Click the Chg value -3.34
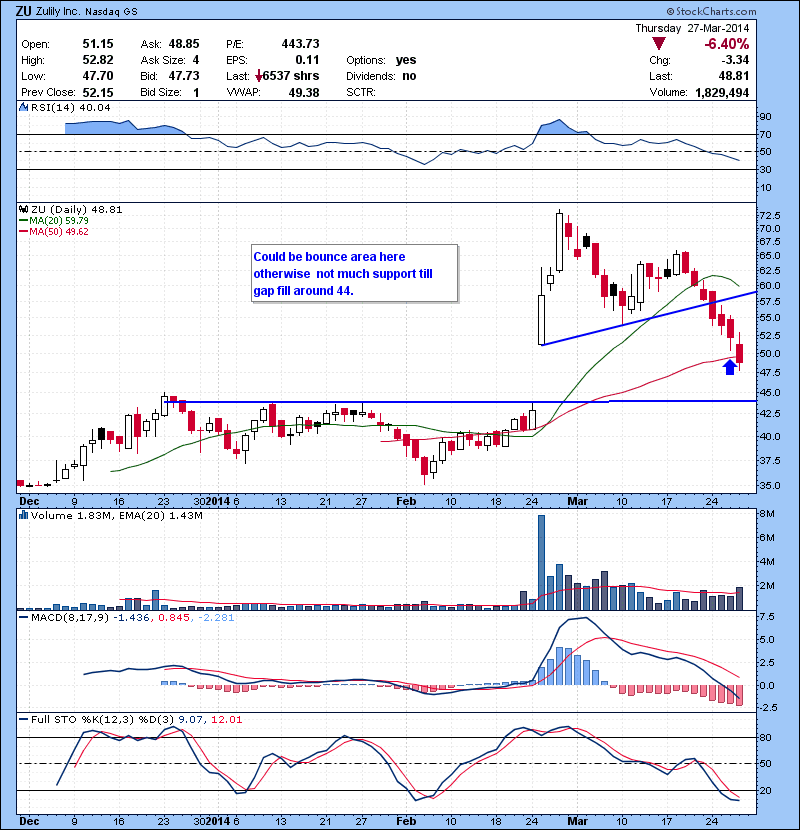800x830 pixels. [735, 59]
